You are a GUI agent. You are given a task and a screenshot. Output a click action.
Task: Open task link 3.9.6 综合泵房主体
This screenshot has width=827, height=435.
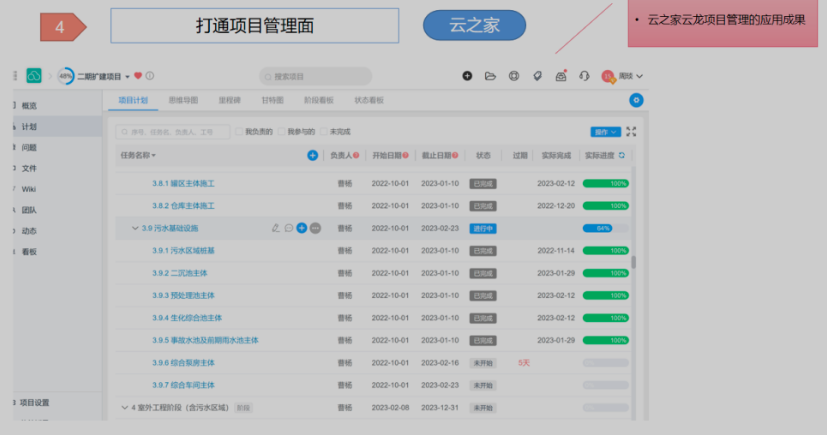[183, 363]
